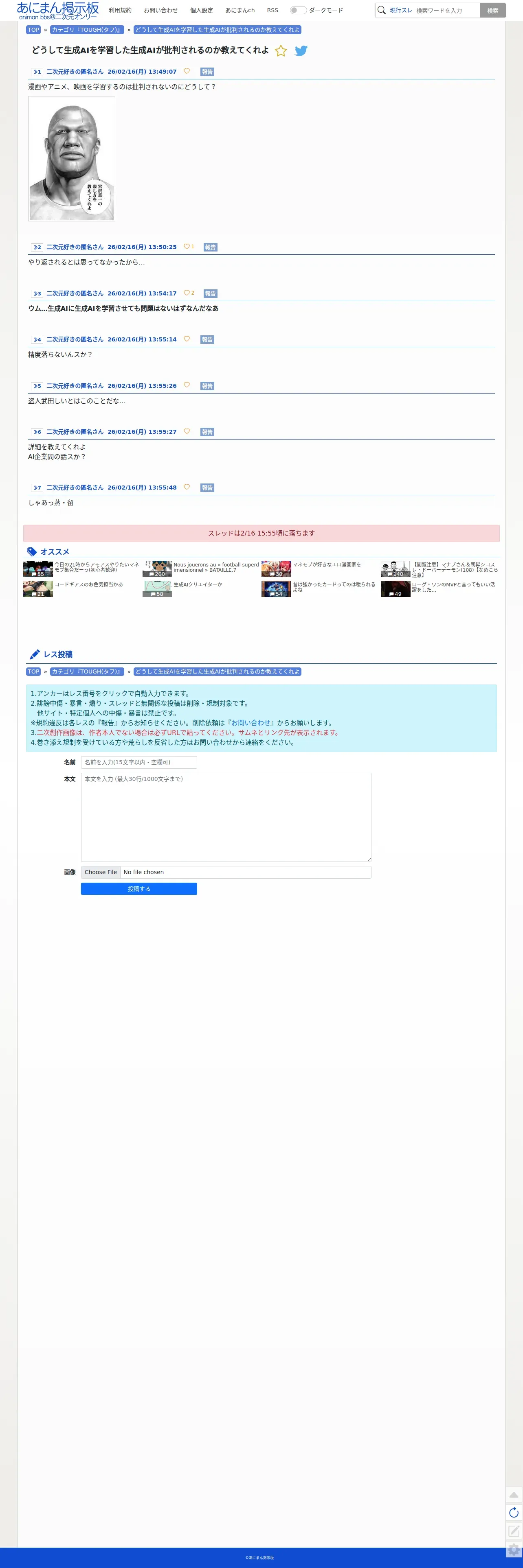Favorite the thread with star icon

[x=281, y=51]
